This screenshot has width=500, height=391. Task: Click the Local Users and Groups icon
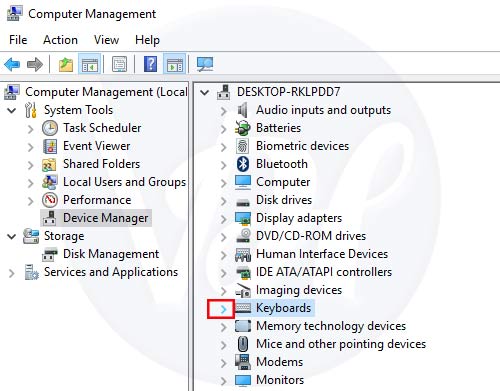pyautogui.click(x=49, y=182)
